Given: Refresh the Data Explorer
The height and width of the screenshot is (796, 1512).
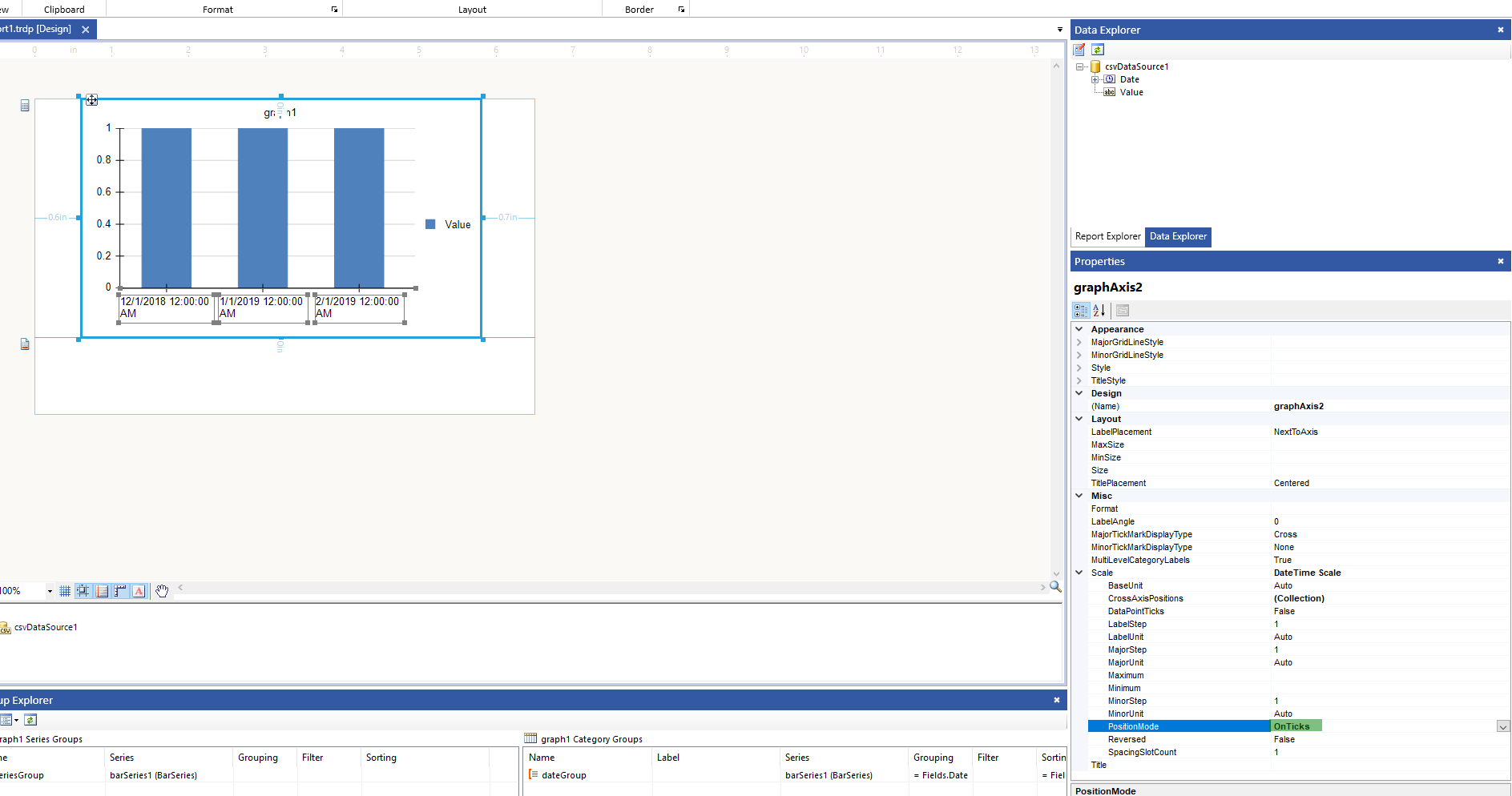Looking at the screenshot, I should click(x=1098, y=50).
